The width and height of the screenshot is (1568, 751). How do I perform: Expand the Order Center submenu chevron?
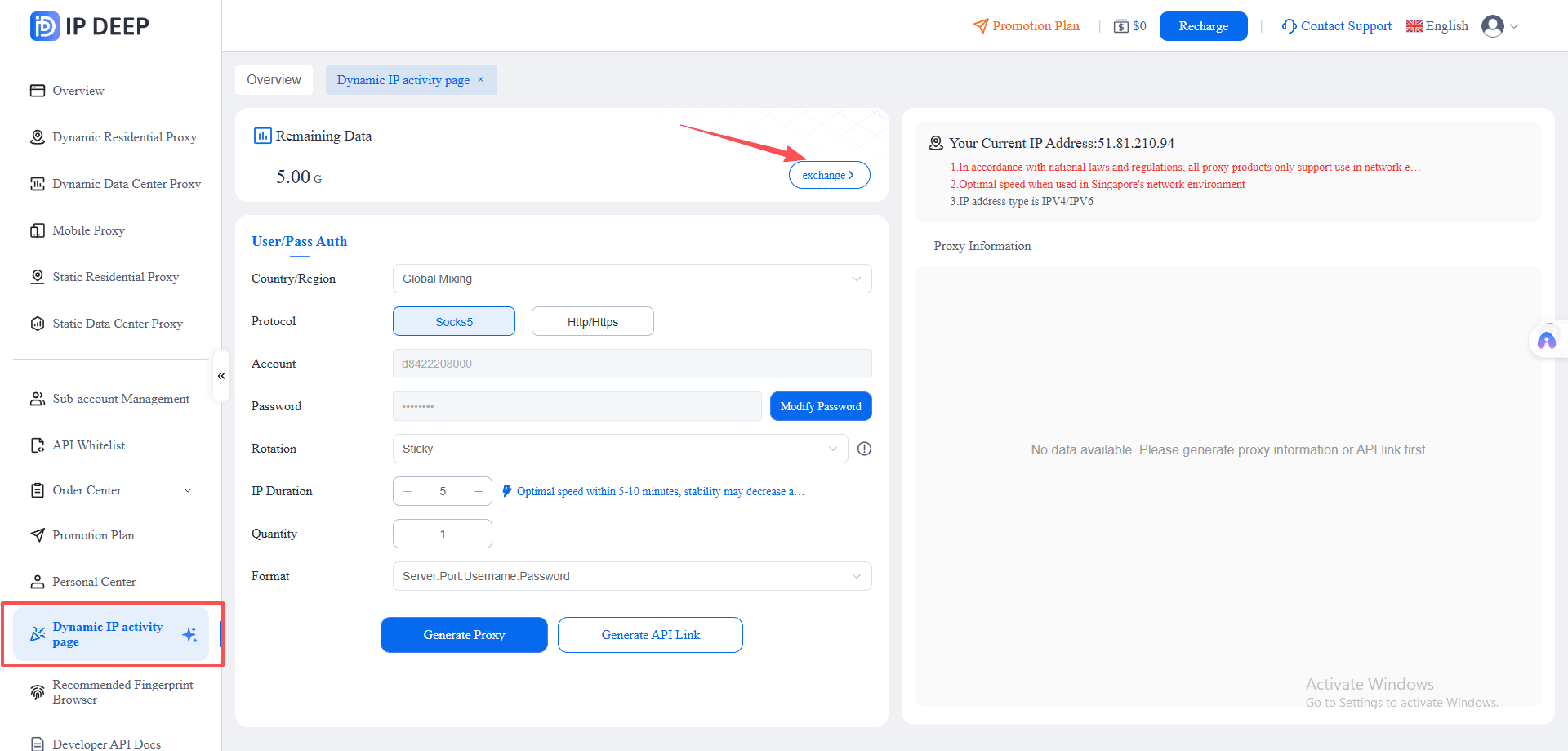pos(188,490)
